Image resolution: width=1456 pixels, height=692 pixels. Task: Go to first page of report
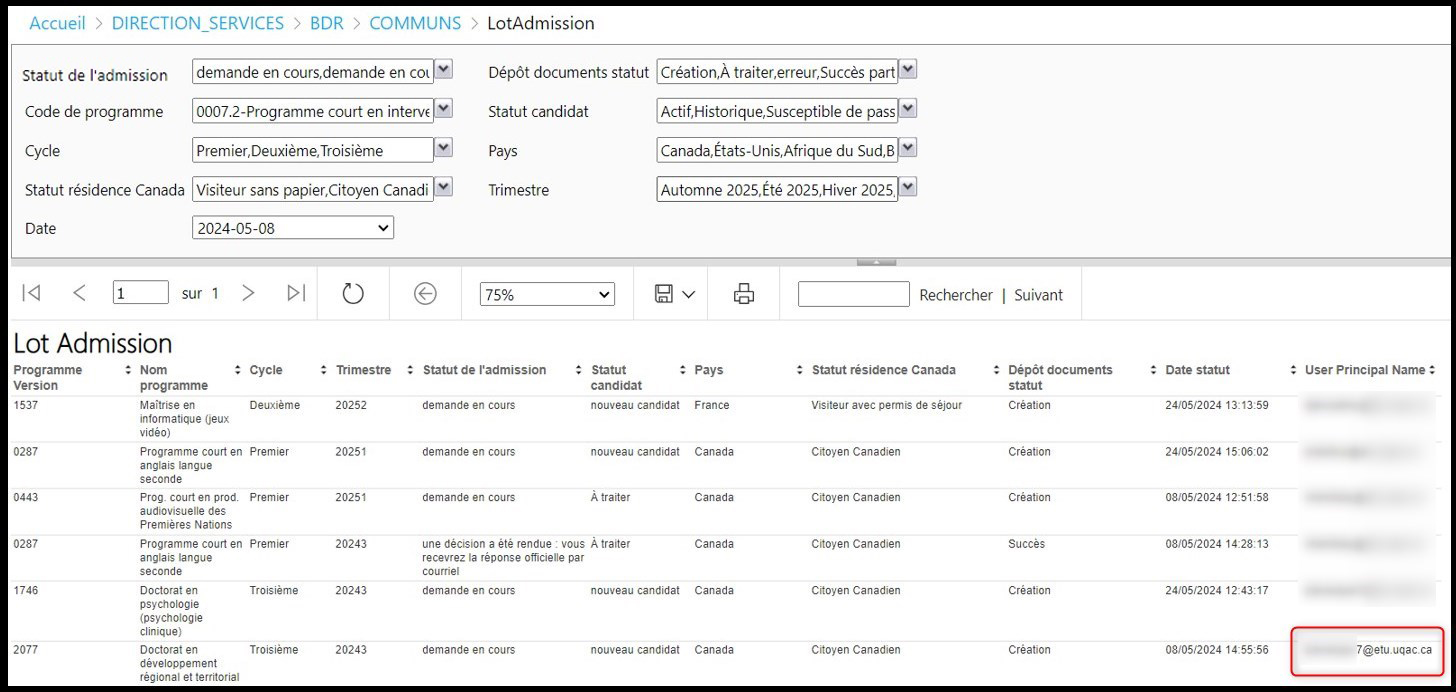pyautogui.click(x=31, y=293)
